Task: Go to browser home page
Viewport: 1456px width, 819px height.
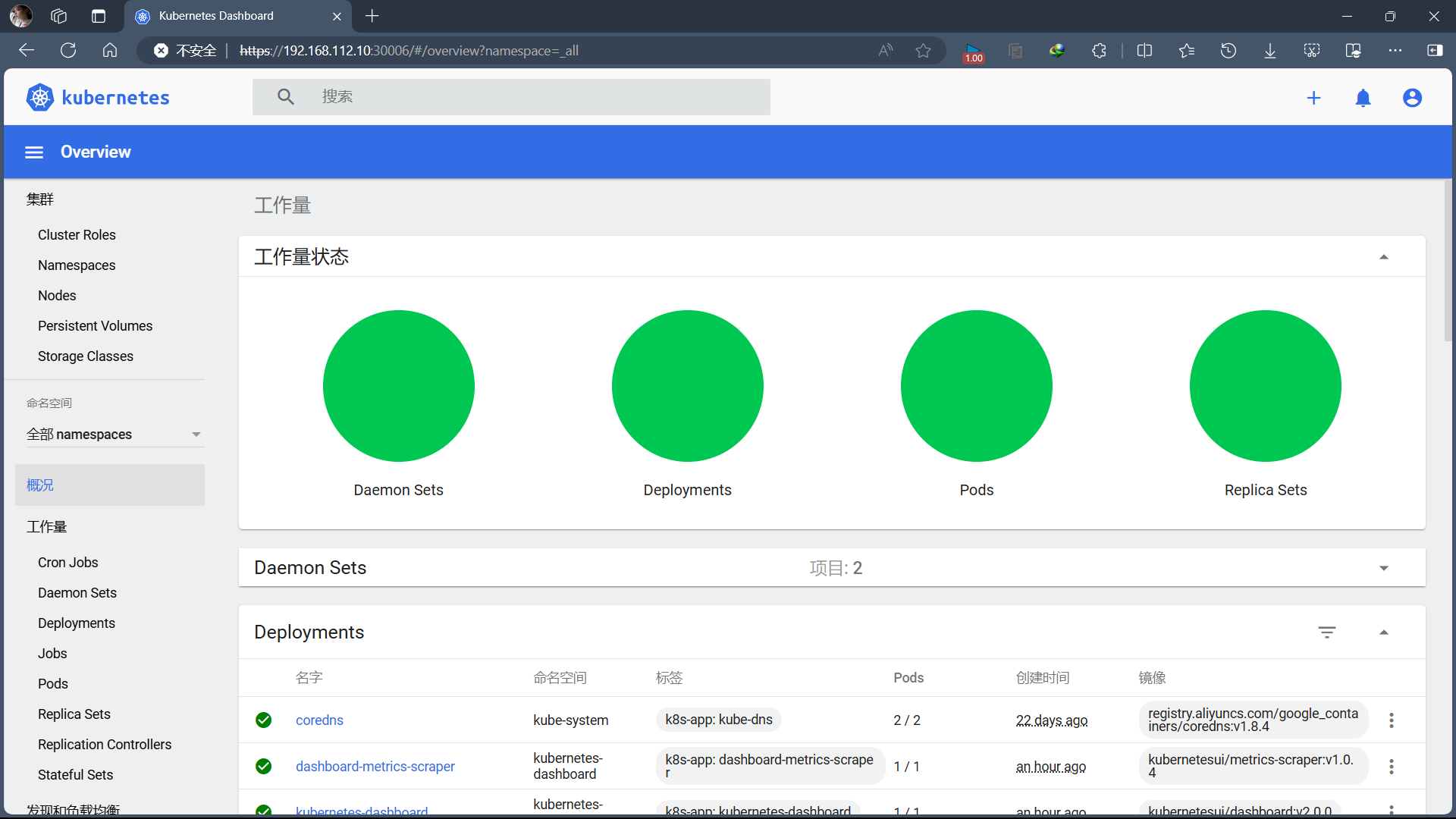Action: pos(110,51)
